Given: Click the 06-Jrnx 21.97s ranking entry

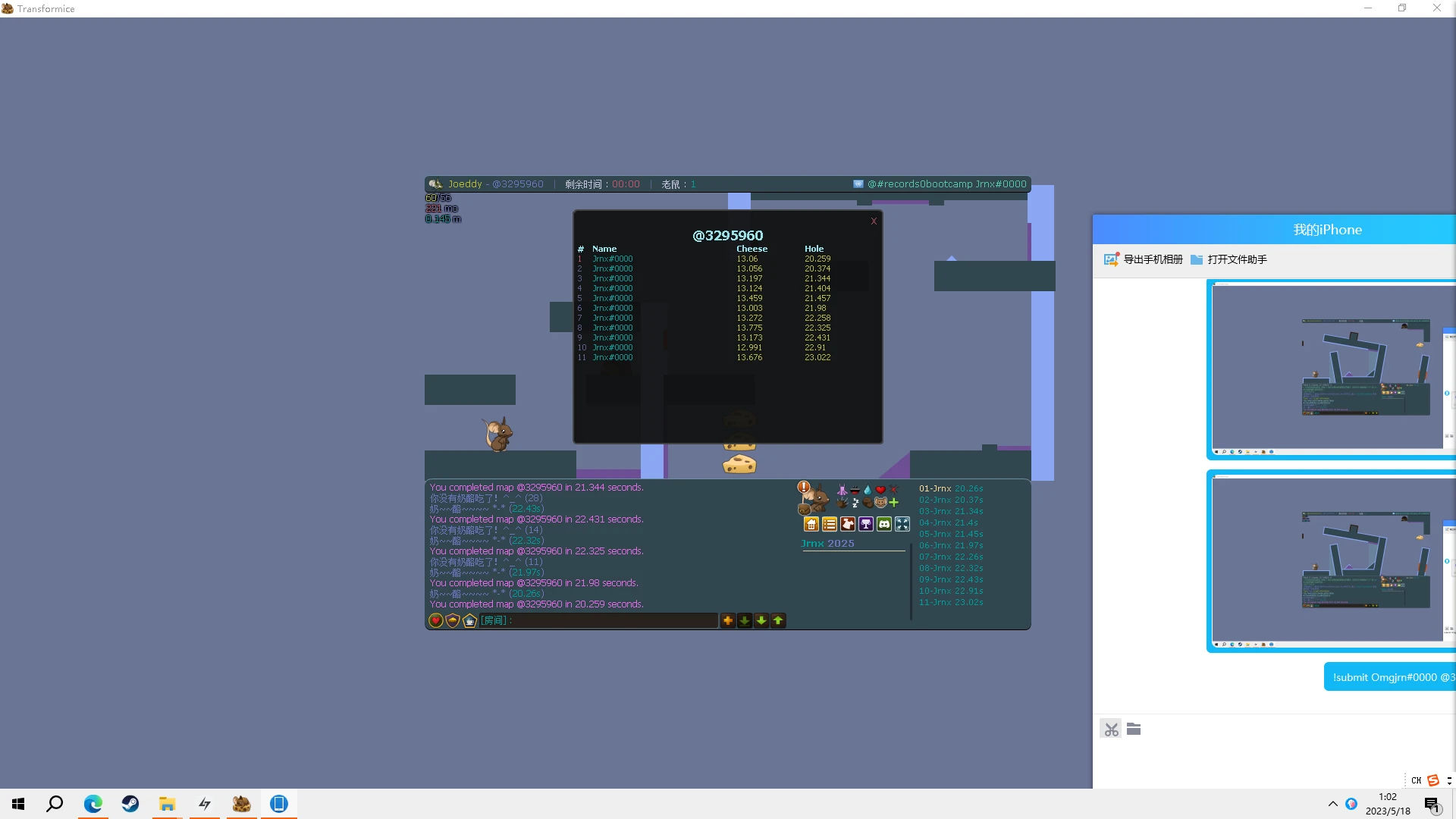Looking at the screenshot, I should pos(951,545).
